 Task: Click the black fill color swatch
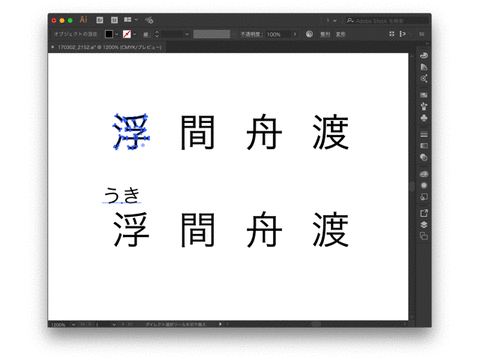109,34
